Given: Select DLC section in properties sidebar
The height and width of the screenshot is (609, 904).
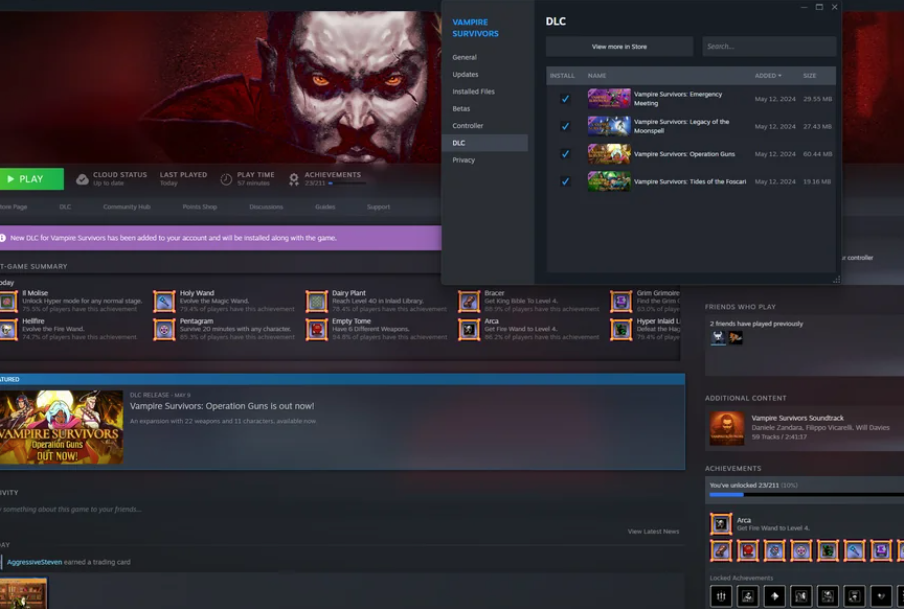Looking at the screenshot, I should (x=485, y=143).
